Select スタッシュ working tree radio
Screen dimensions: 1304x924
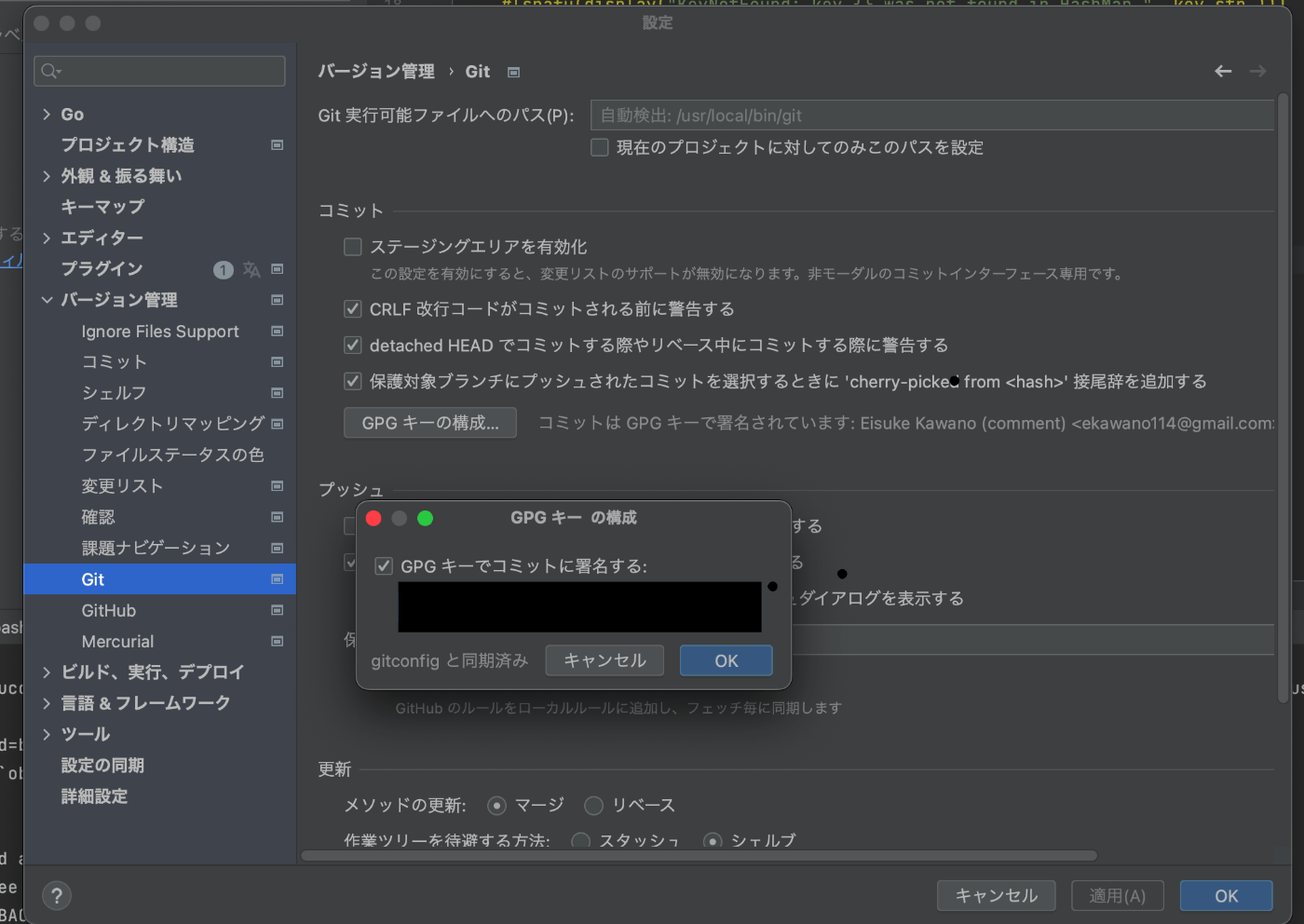coord(581,841)
